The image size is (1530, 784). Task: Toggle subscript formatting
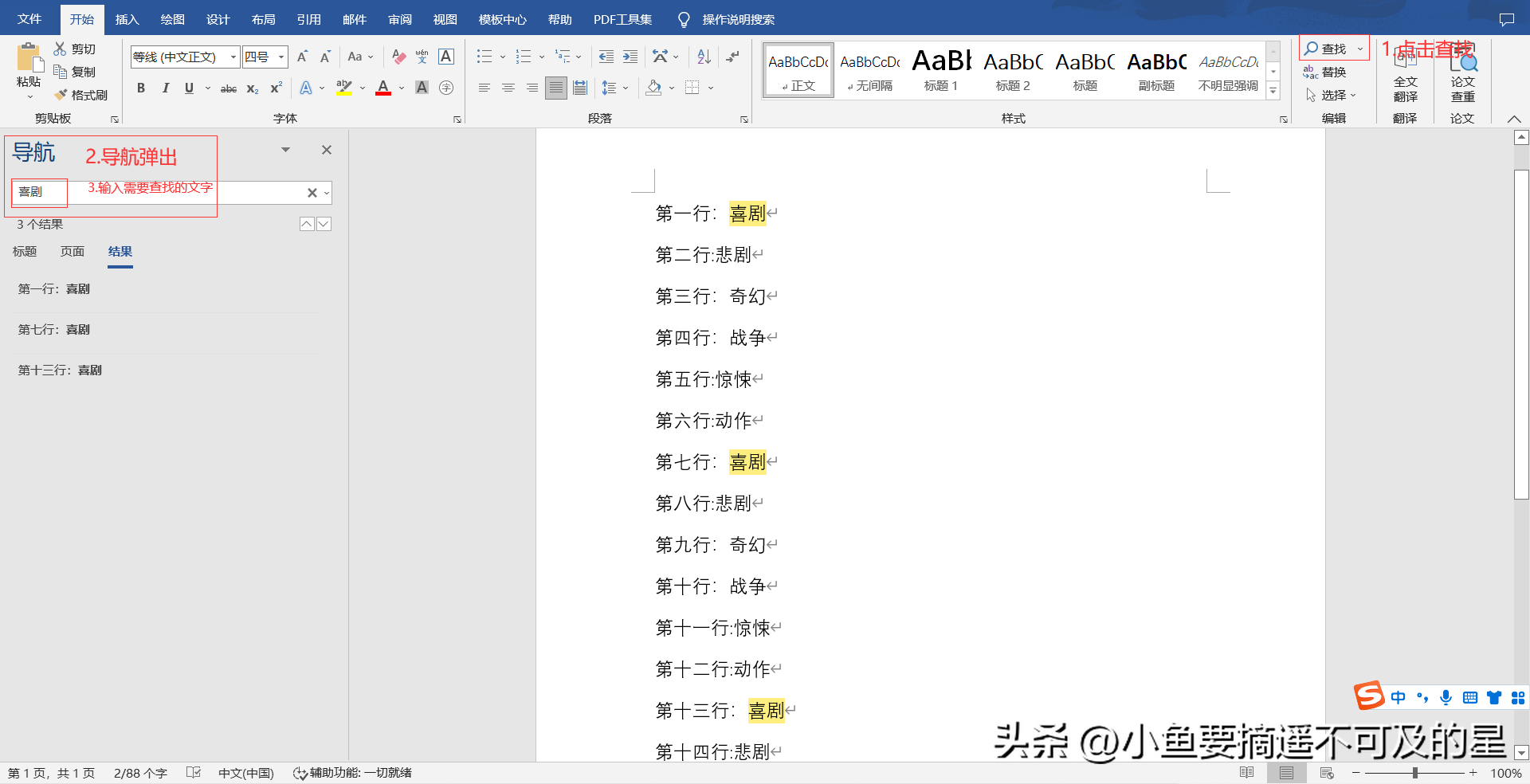[253, 88]
